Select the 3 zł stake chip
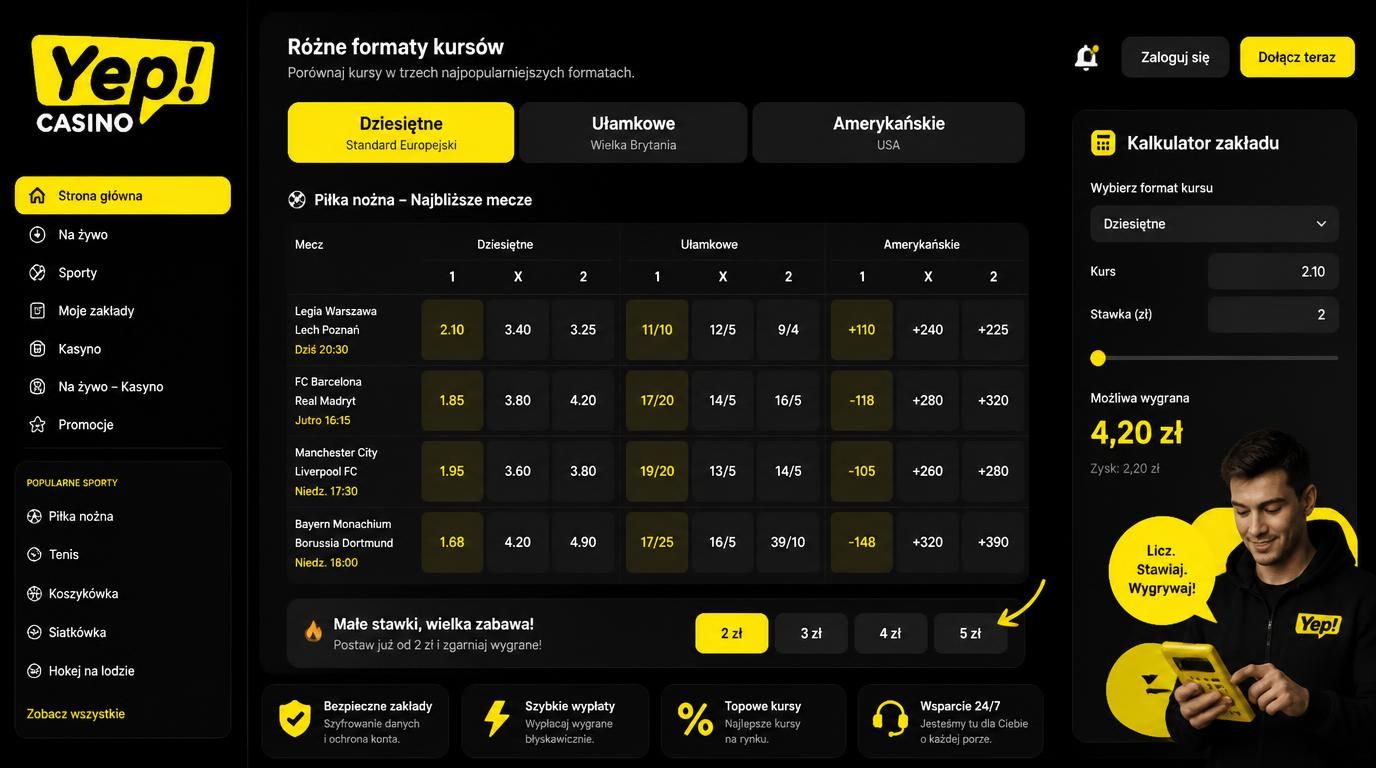 [811, 633]
